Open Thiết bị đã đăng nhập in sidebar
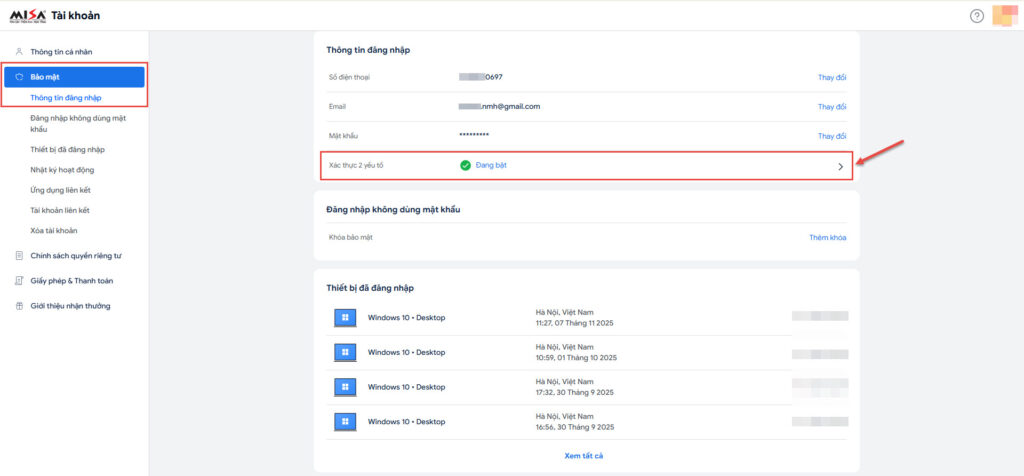 pos(67,149)
